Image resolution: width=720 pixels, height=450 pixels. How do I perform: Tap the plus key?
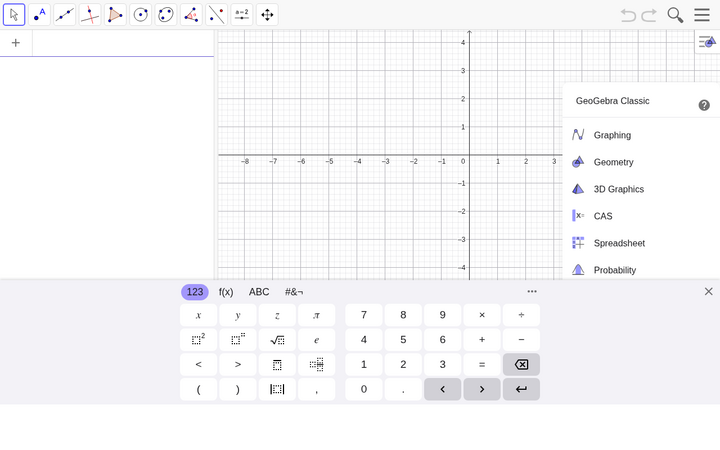(482, 340)
